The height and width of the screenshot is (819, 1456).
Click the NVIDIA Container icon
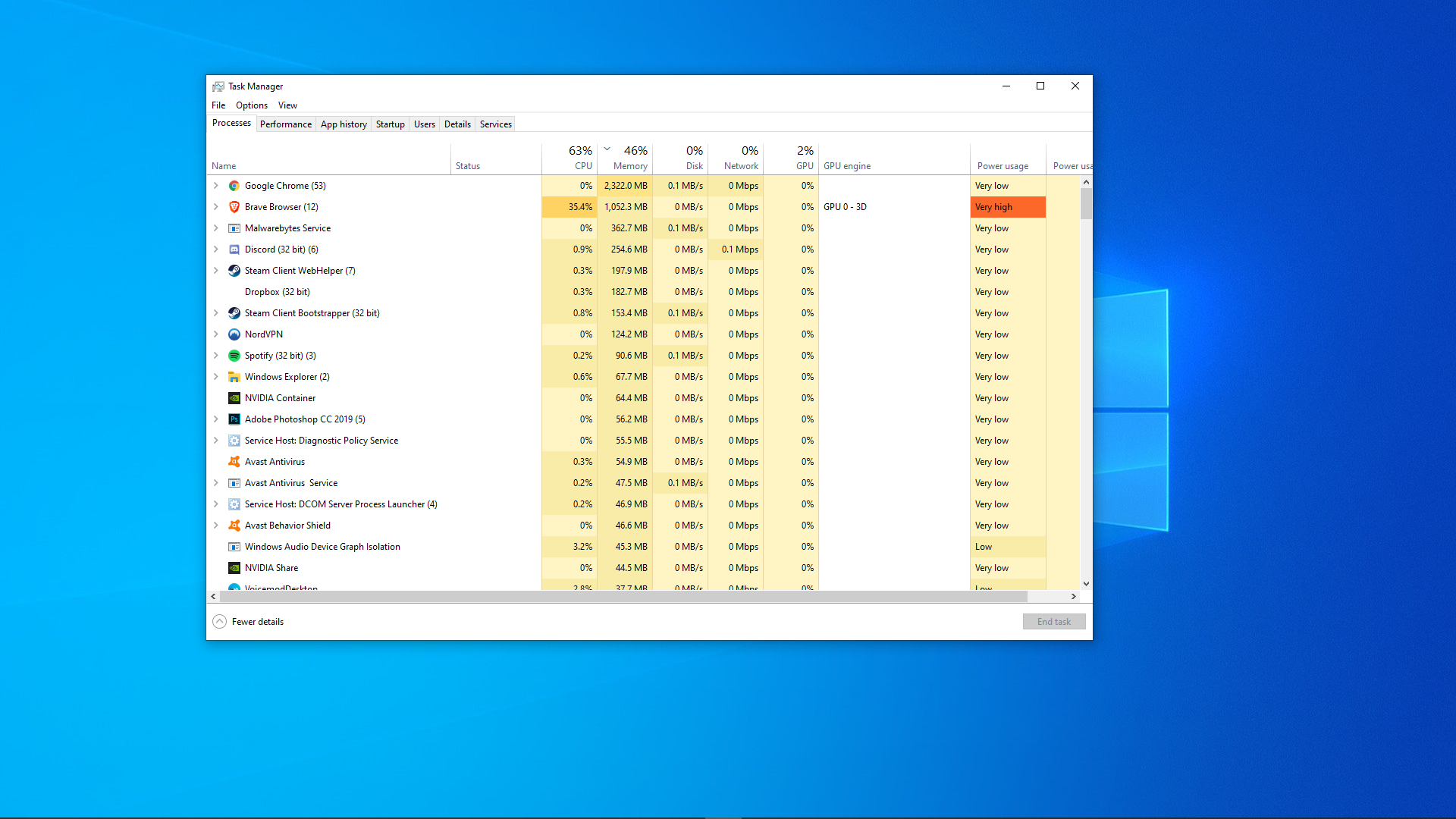(x=234, y=398)
